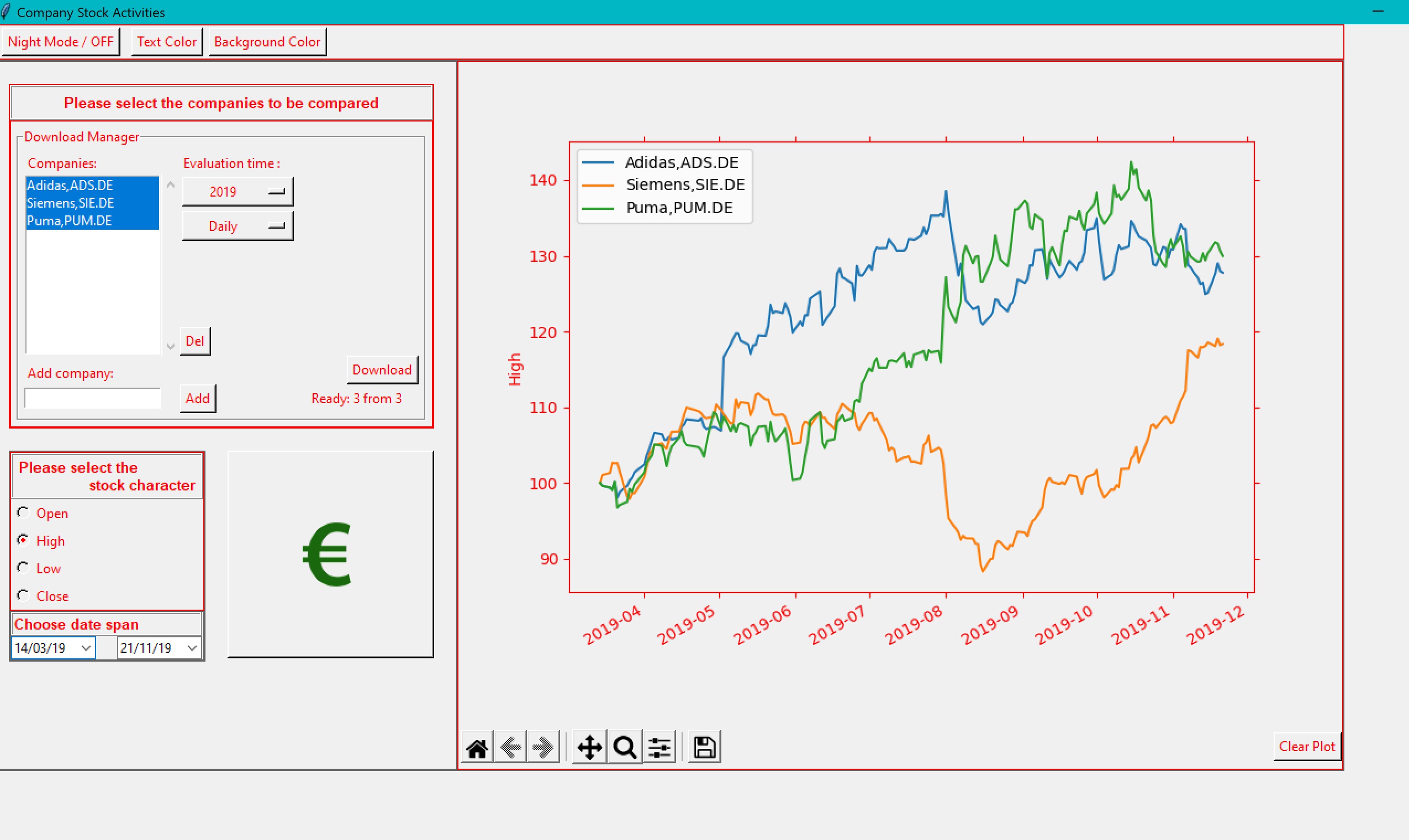Click the 'Please select the companies to be compared' heading
1409x840 pixels.
pos(221,103)
